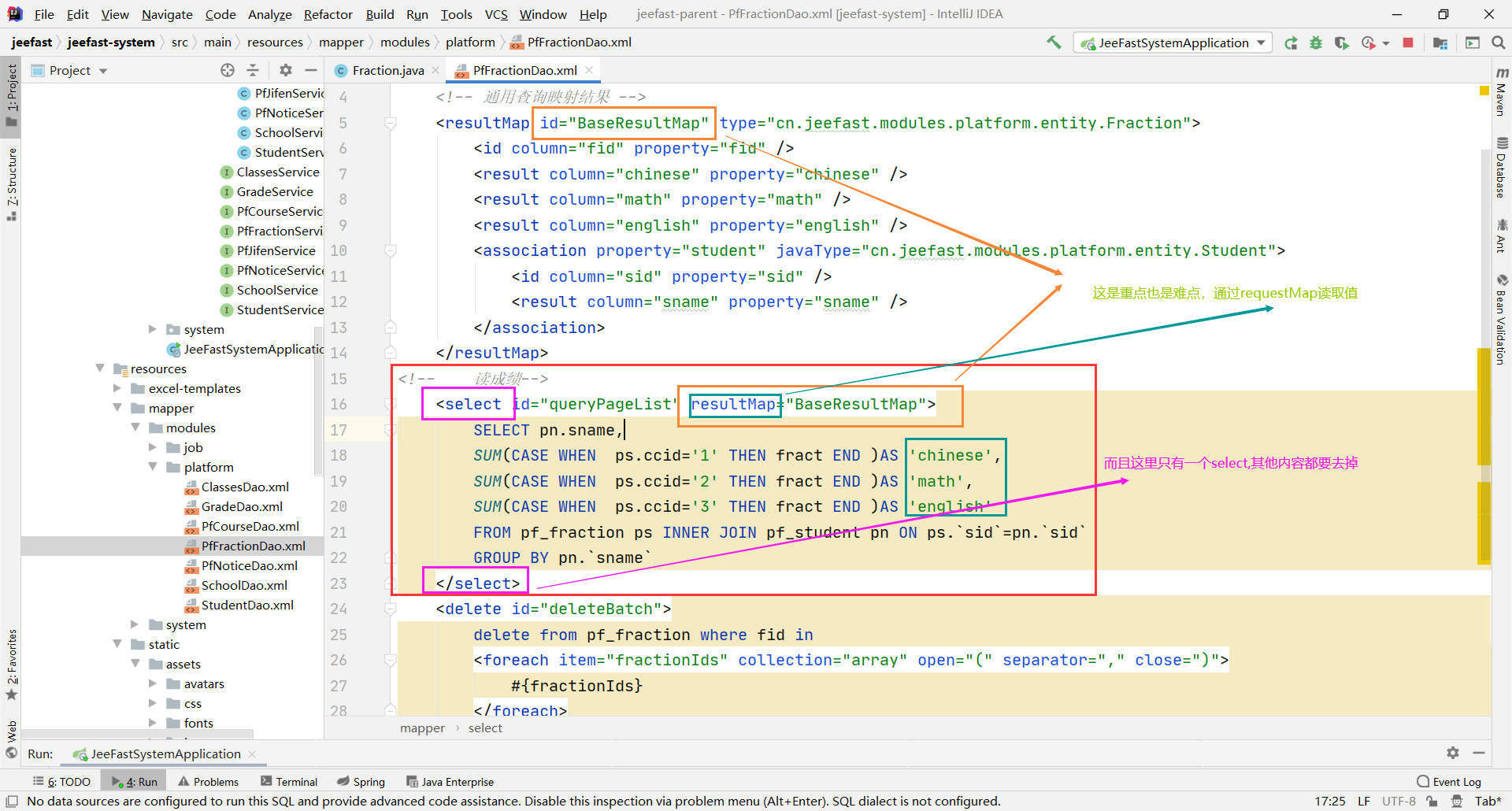Open Project Structure dialog icon
1512x811 pixels.
click(x=1440, y=43)
